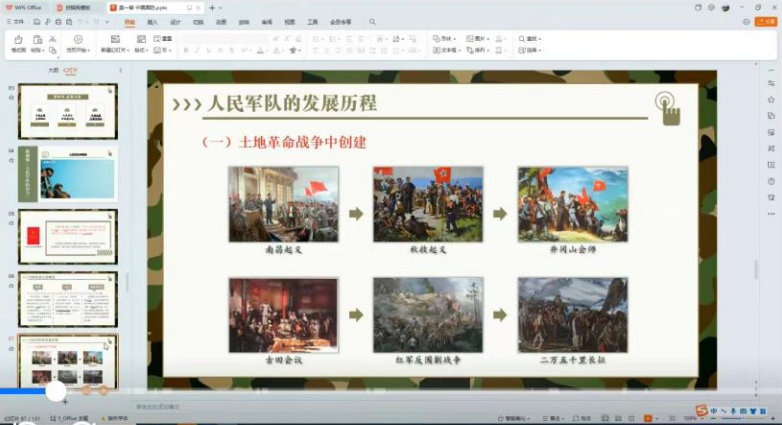Click the copy icon below scissors
The height and width of the screenshot is (425, 782).
tap(53, 50)
